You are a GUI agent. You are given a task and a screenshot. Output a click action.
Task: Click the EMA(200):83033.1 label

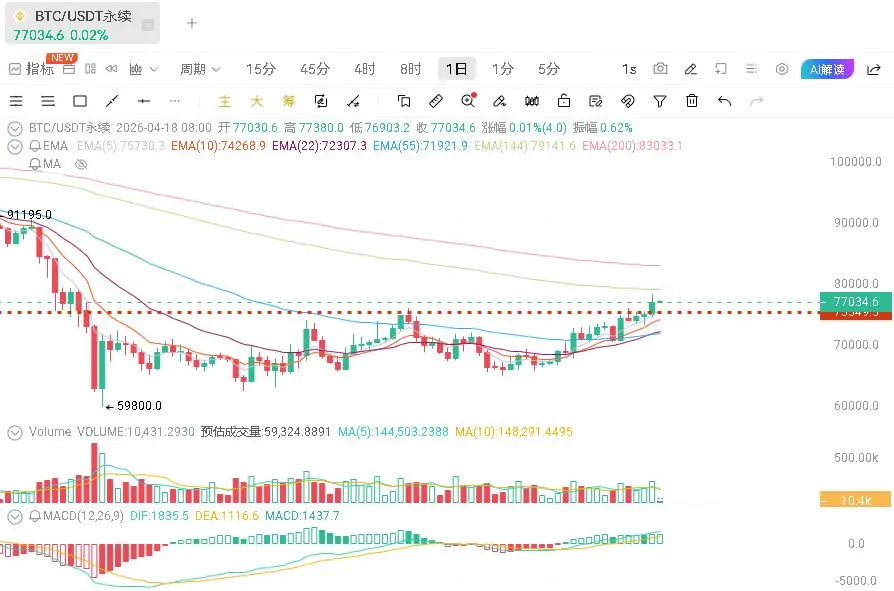coord(632,146)
